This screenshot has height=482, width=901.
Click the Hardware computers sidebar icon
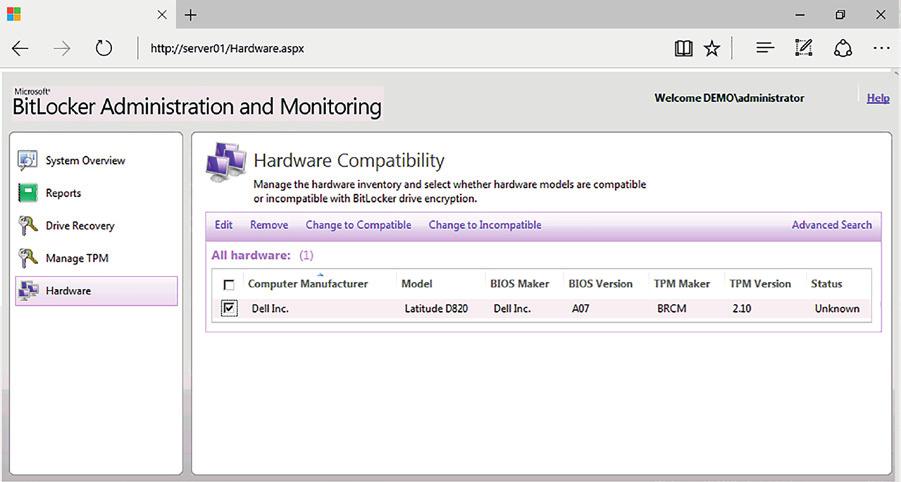(28, 291)
